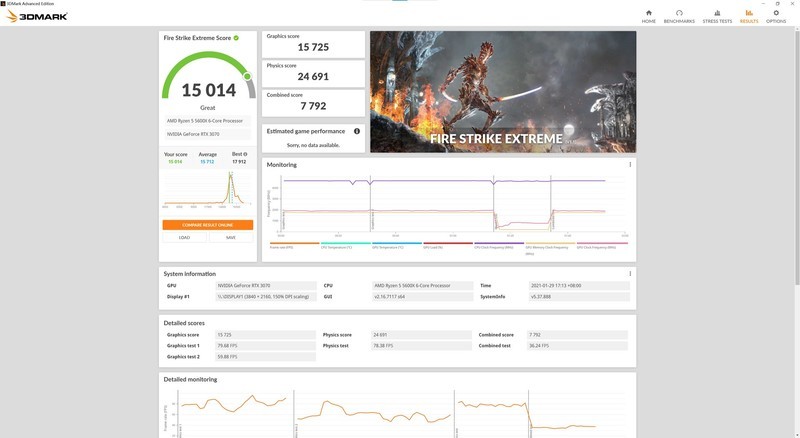The width and height of the screenshot is (800, 438).
Task: Open the Options gear icon
Action: [776, 15]
